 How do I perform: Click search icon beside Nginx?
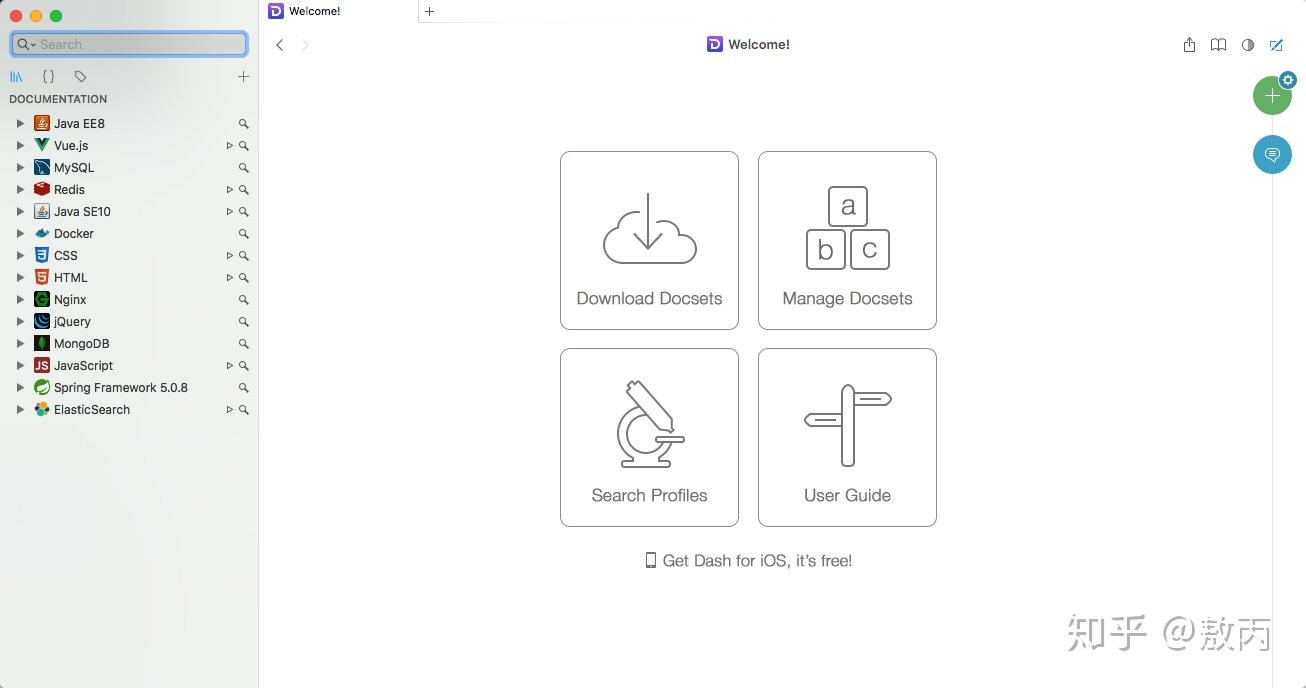click(243, 300)
